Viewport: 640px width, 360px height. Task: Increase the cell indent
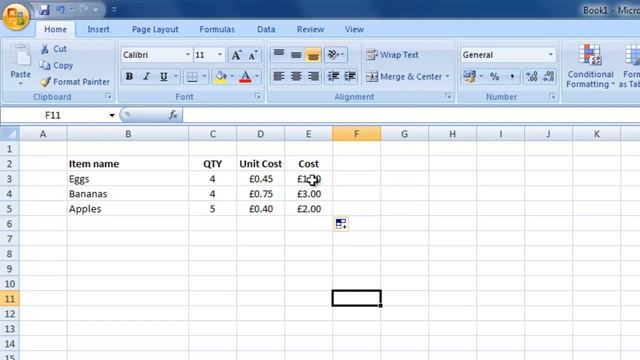click(x=350, y=76)
